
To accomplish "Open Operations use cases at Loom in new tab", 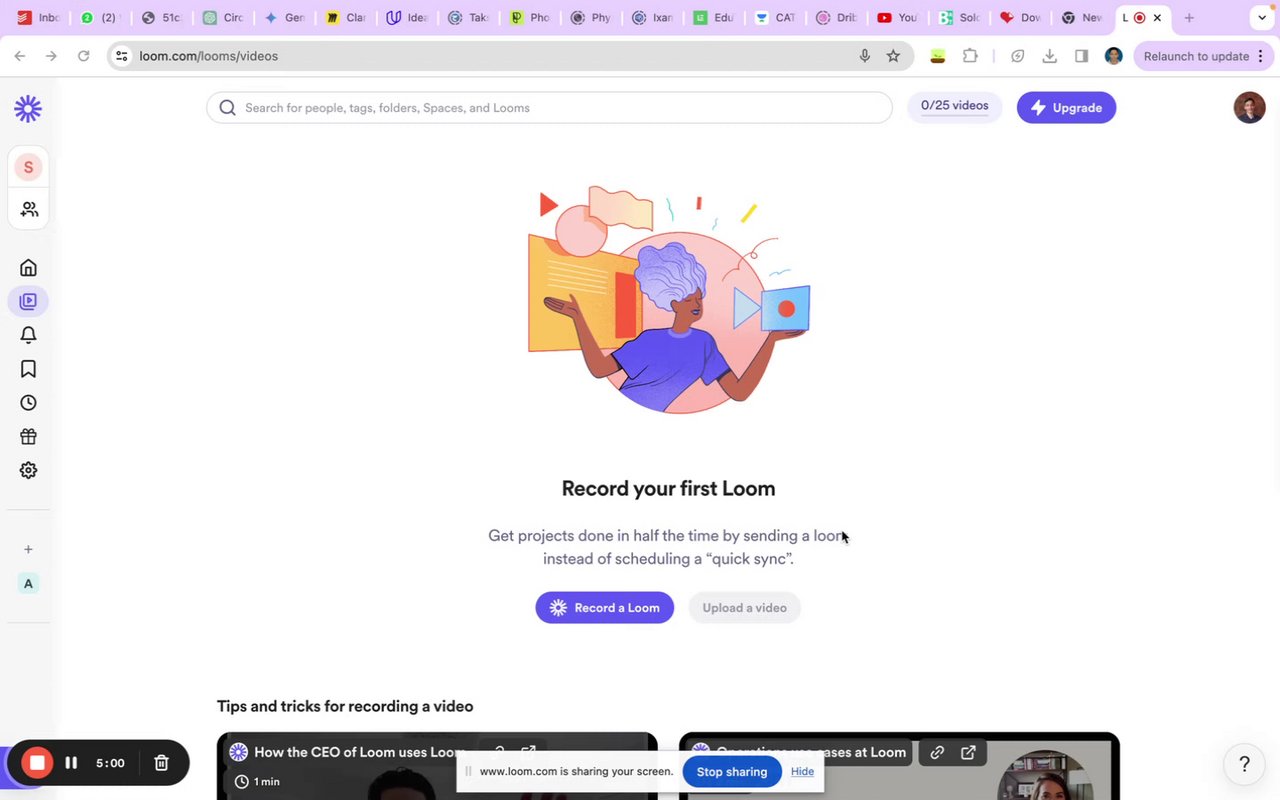I will point(968,752).
